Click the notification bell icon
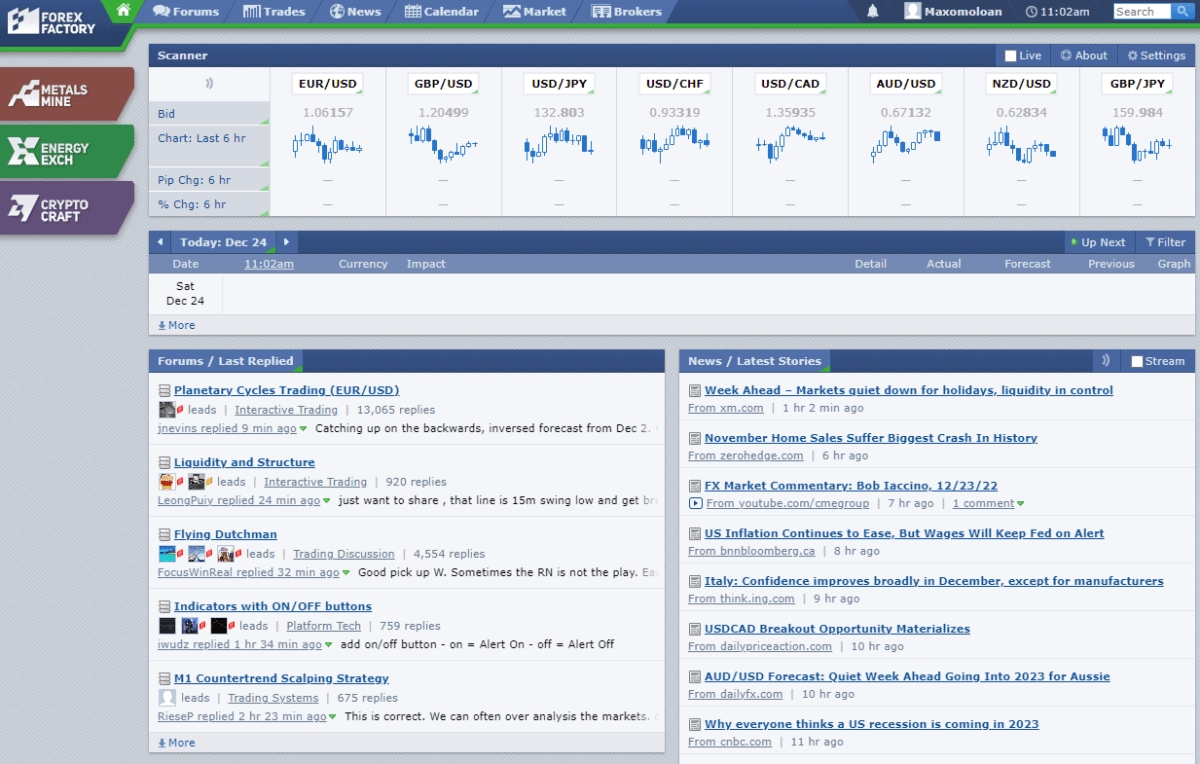 (x=871, y=11)
